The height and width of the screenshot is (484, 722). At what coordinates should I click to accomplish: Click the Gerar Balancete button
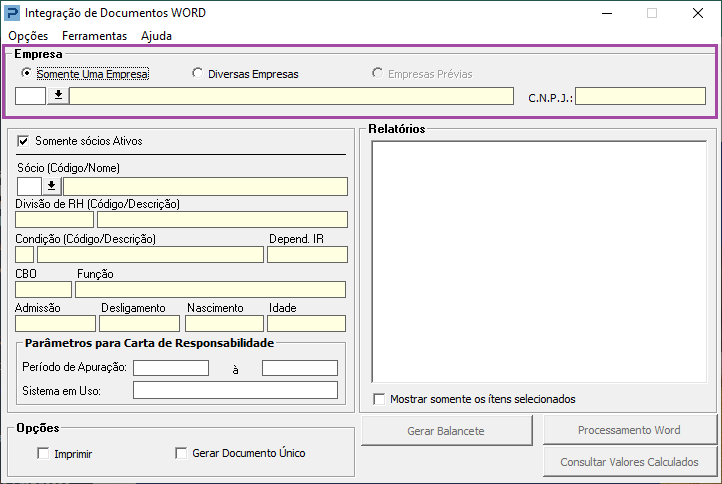tap(446, 431)
